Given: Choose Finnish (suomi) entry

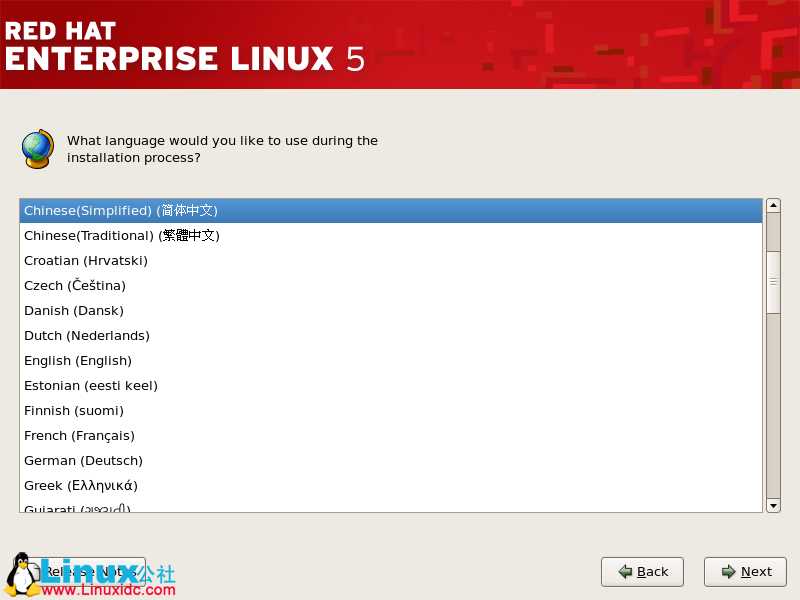Looking at the screenshot, I should [391, 411].
